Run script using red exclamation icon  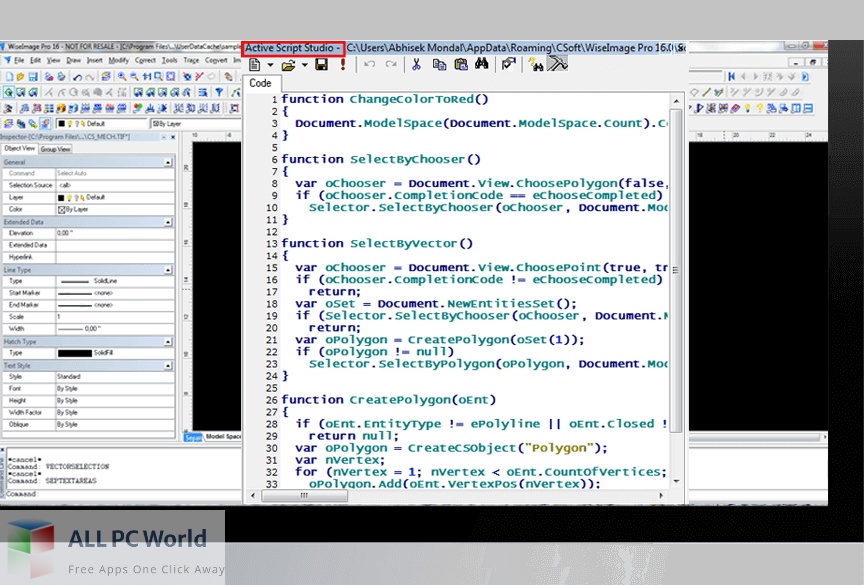pos(343,65)
